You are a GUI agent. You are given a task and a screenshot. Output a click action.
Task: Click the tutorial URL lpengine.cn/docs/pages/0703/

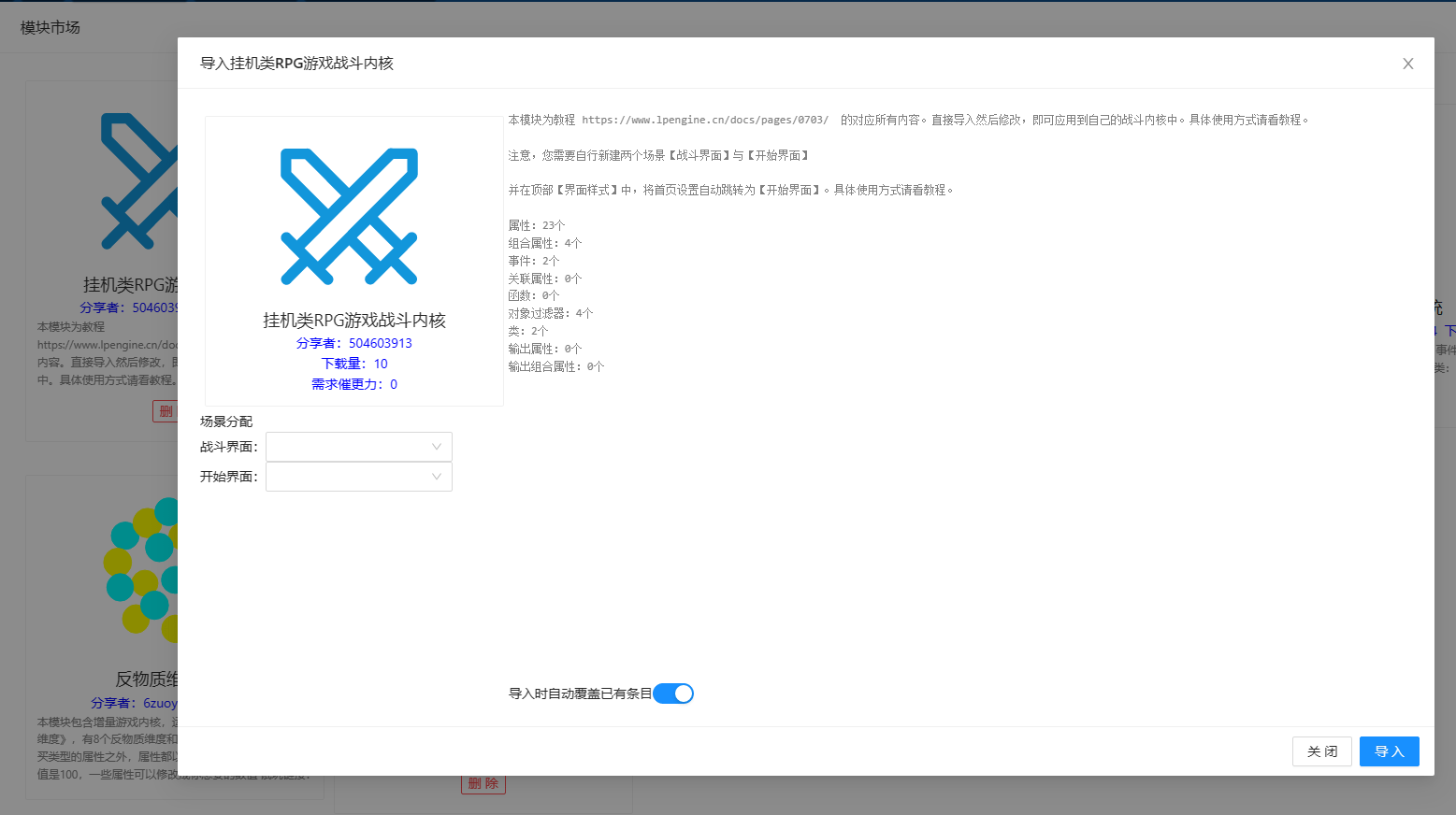[705, 120]
